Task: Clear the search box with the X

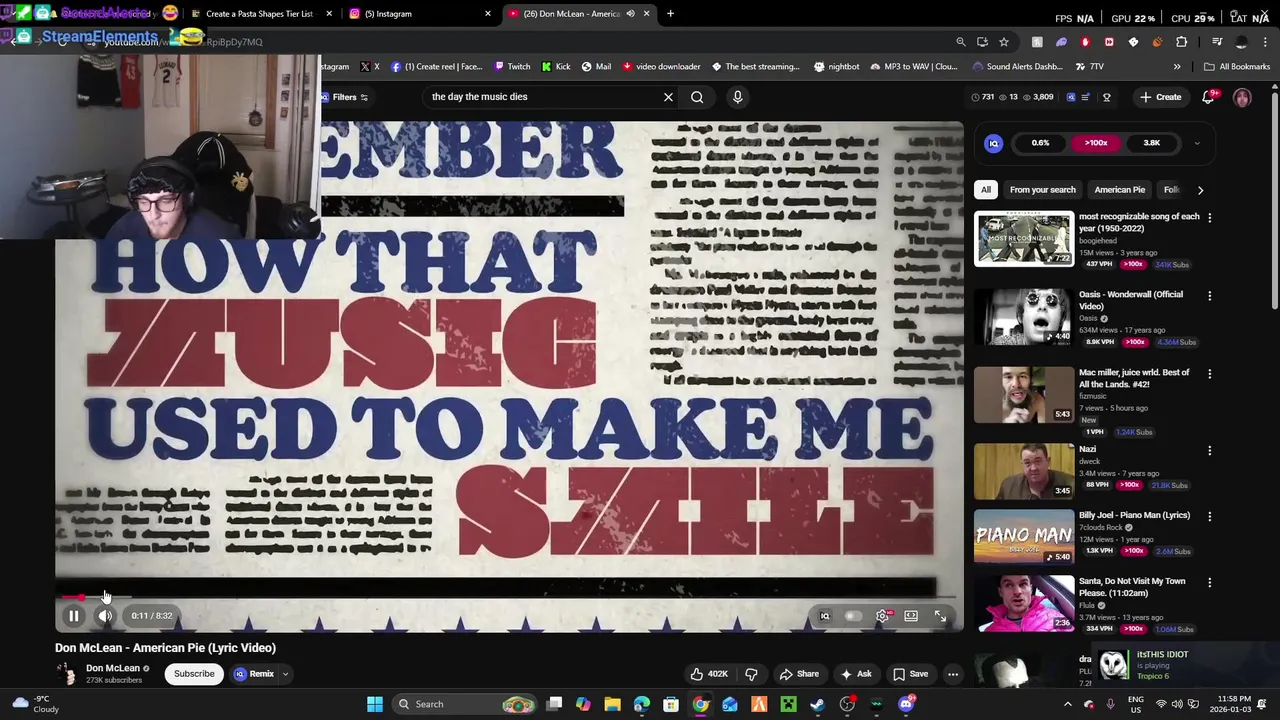Action: tap(668, 97)
